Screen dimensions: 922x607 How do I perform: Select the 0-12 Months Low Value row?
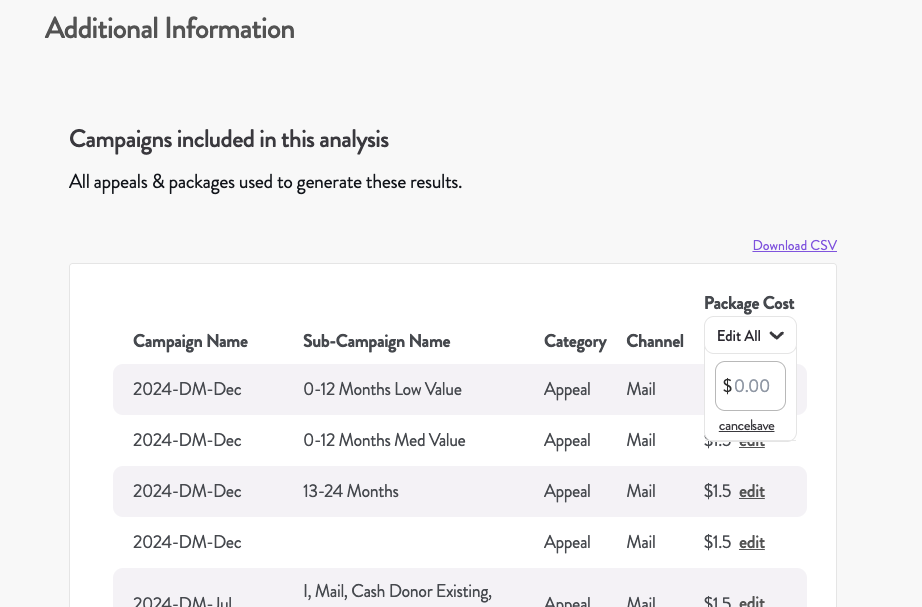click(460, 389)
